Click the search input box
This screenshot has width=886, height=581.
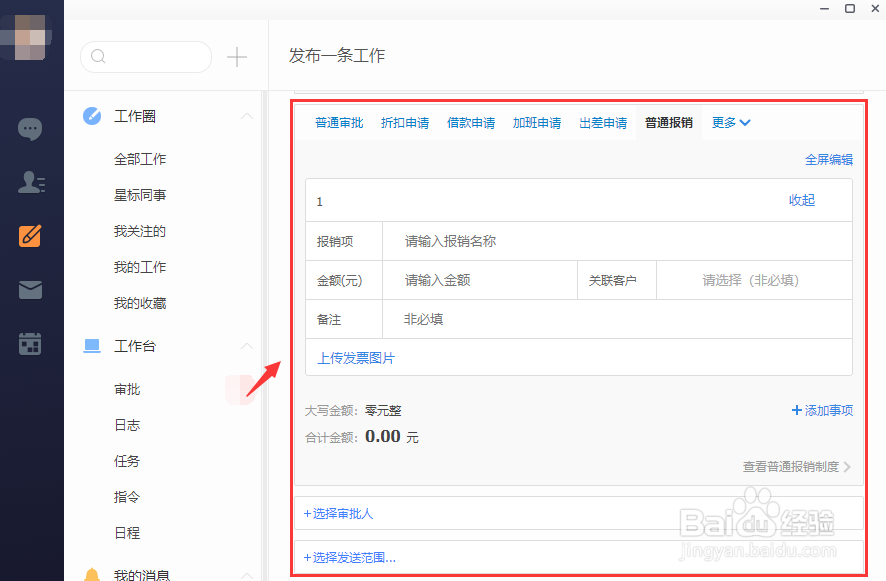click(146, 57)
